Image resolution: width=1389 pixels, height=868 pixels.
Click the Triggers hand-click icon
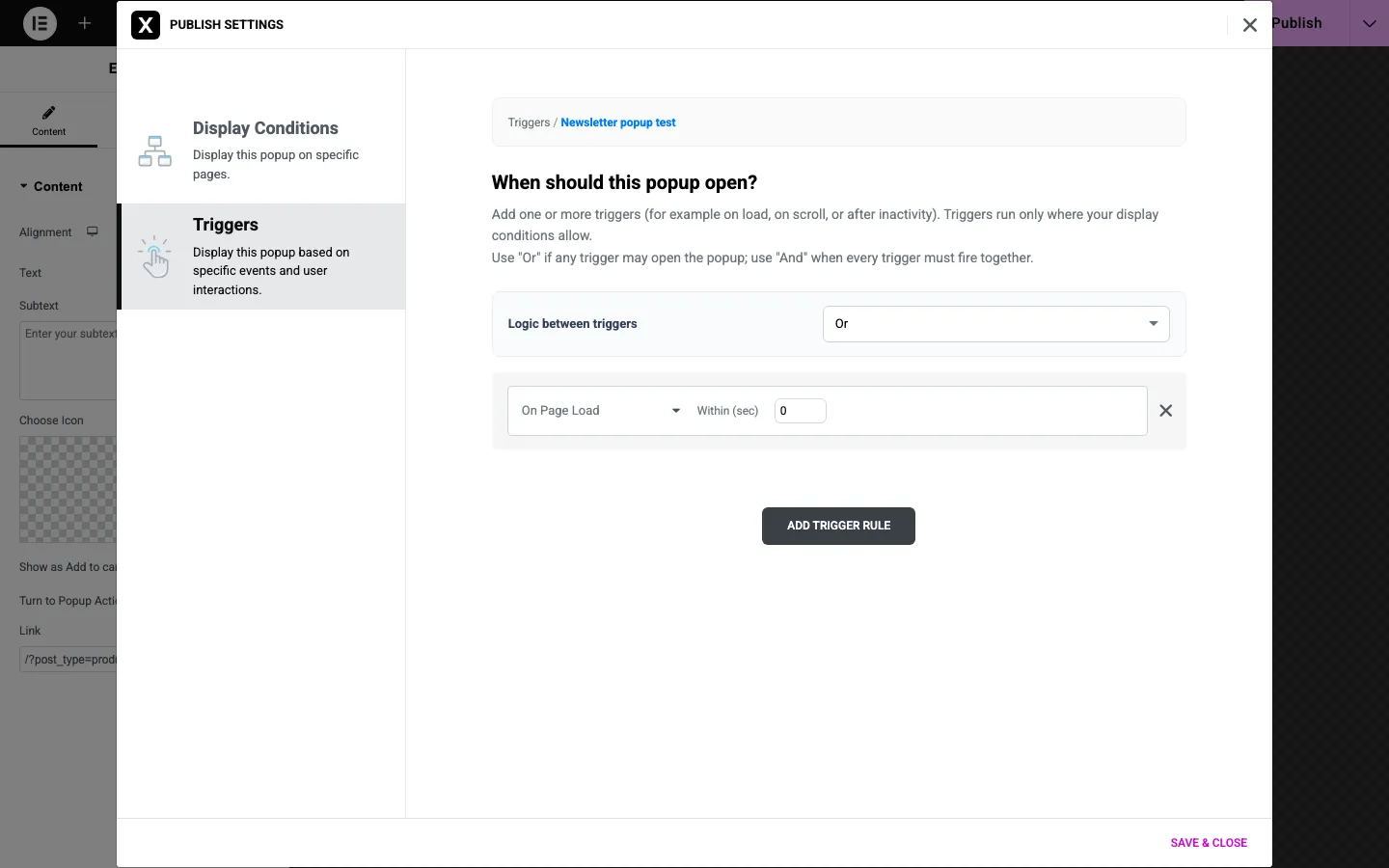tap(154, 257)
